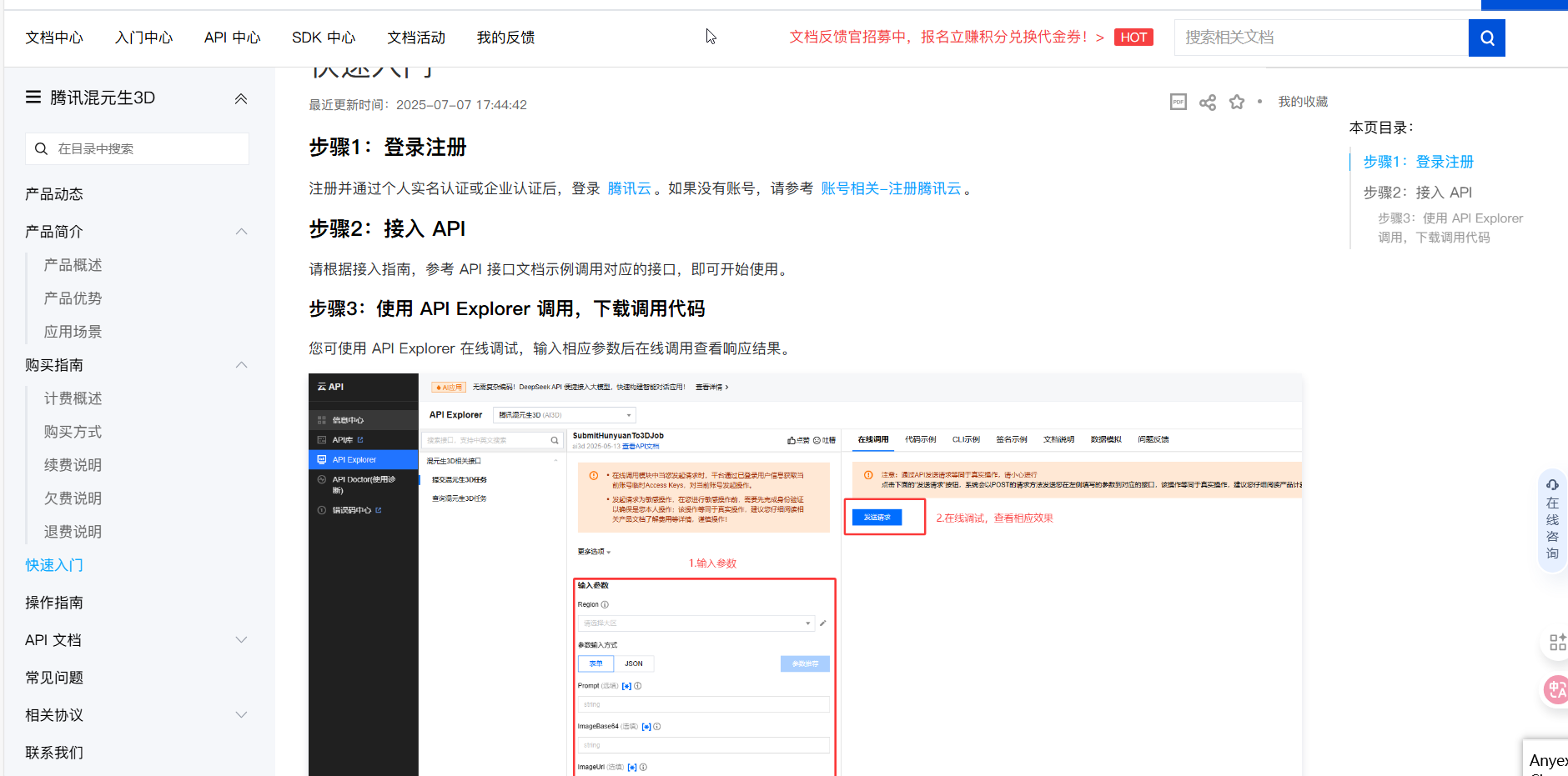Click the 步骤2：接入 API heading
This screenshot has height=776, width=1568.
387,228
